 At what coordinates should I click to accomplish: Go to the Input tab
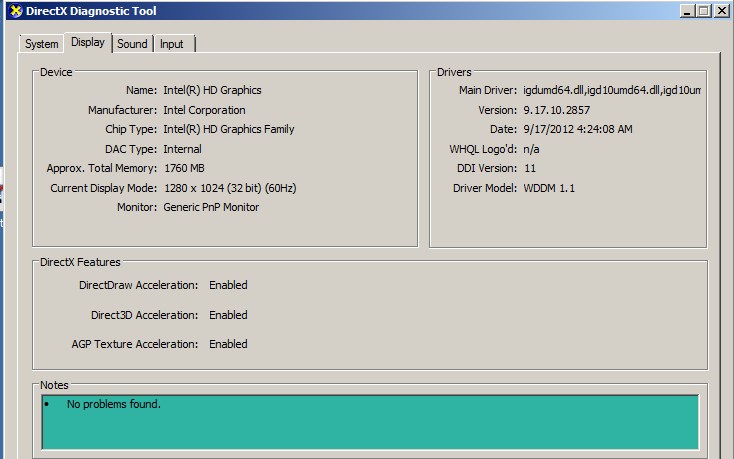tap(174, 44)
